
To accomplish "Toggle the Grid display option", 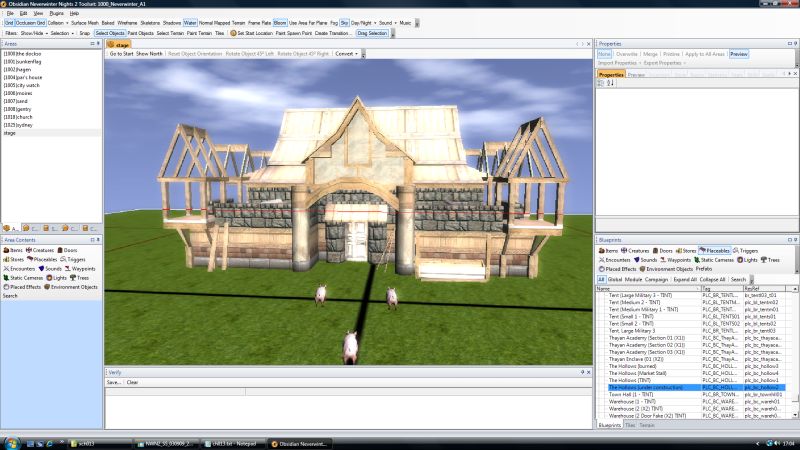I will pyautogui.click(x=9, y=23).
